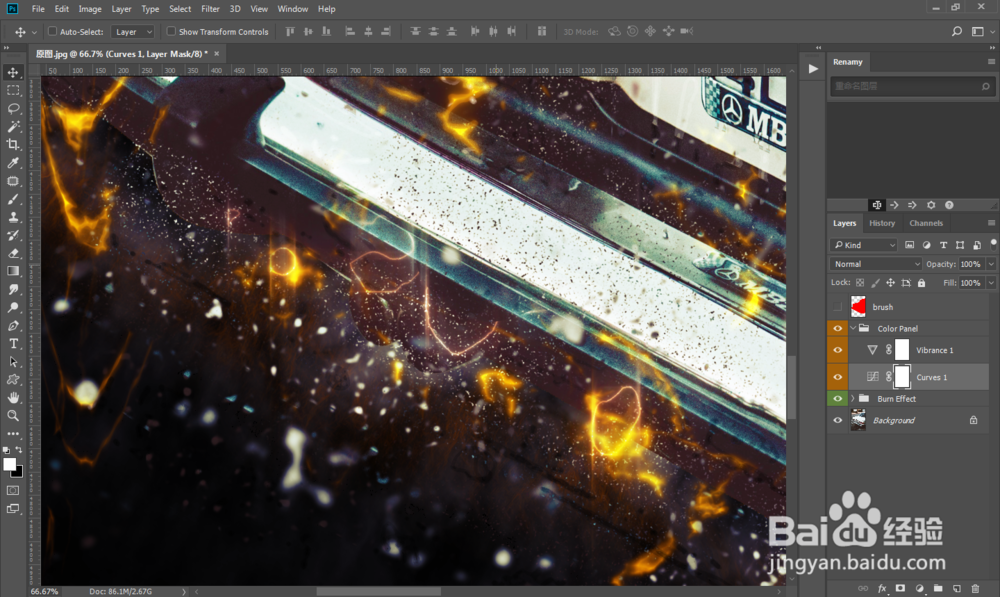Select the Brush tool

tap(13, 199)
